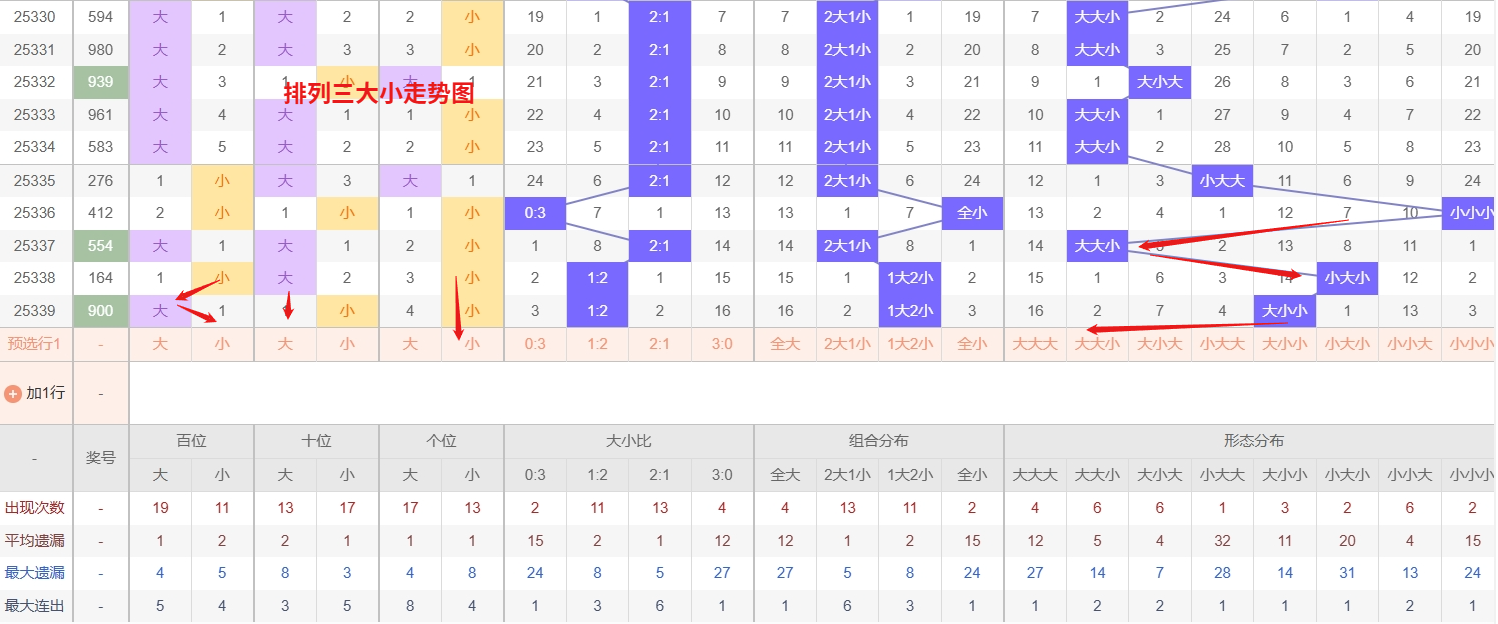Screen dimensions: 1498x624
Task: Click the 组合分布 column group header
Action: (879, 441)
